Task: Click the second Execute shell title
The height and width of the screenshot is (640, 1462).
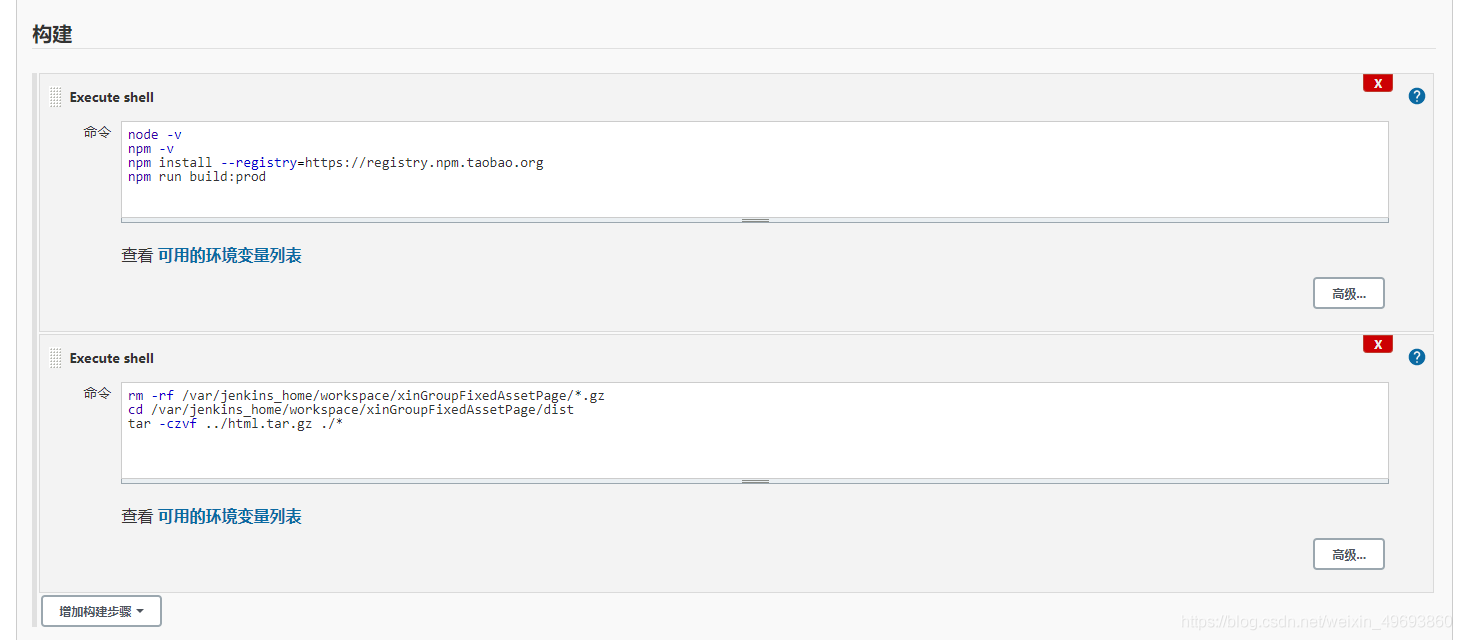Action: click(112, 358)
